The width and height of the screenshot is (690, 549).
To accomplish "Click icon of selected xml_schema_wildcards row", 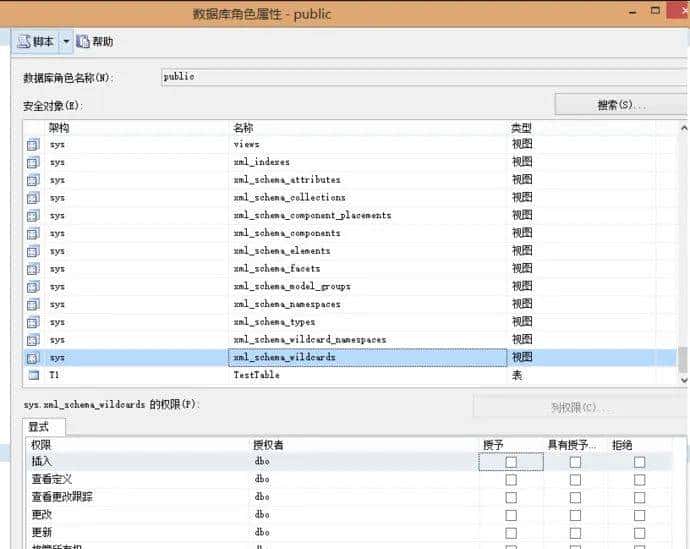I will pyautogui.click(x=33, y=358).
